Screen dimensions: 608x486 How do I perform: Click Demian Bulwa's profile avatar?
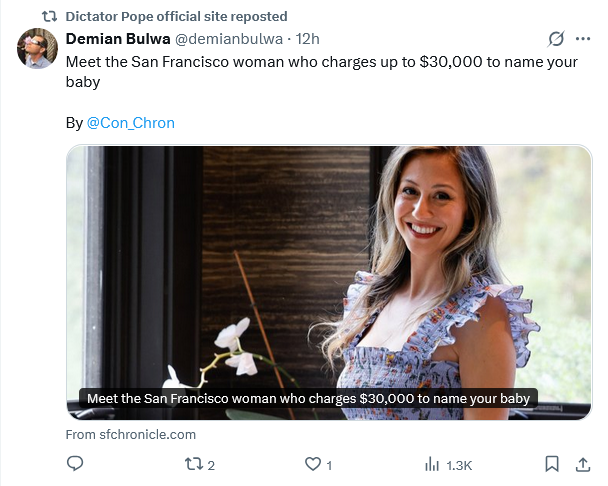37,48
